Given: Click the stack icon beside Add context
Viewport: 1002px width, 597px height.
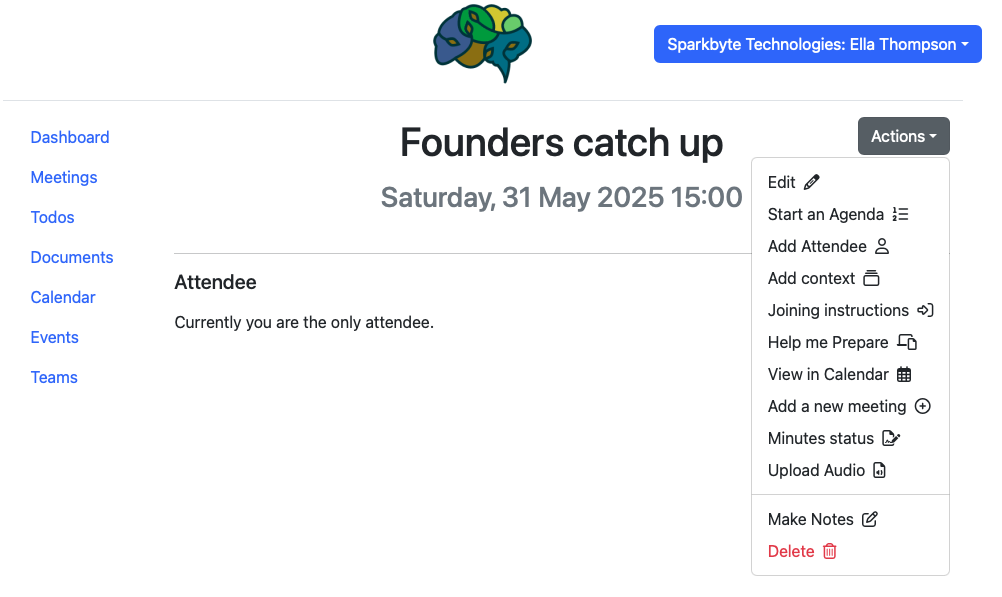Looking at the screenshot, I should [871, 278].
